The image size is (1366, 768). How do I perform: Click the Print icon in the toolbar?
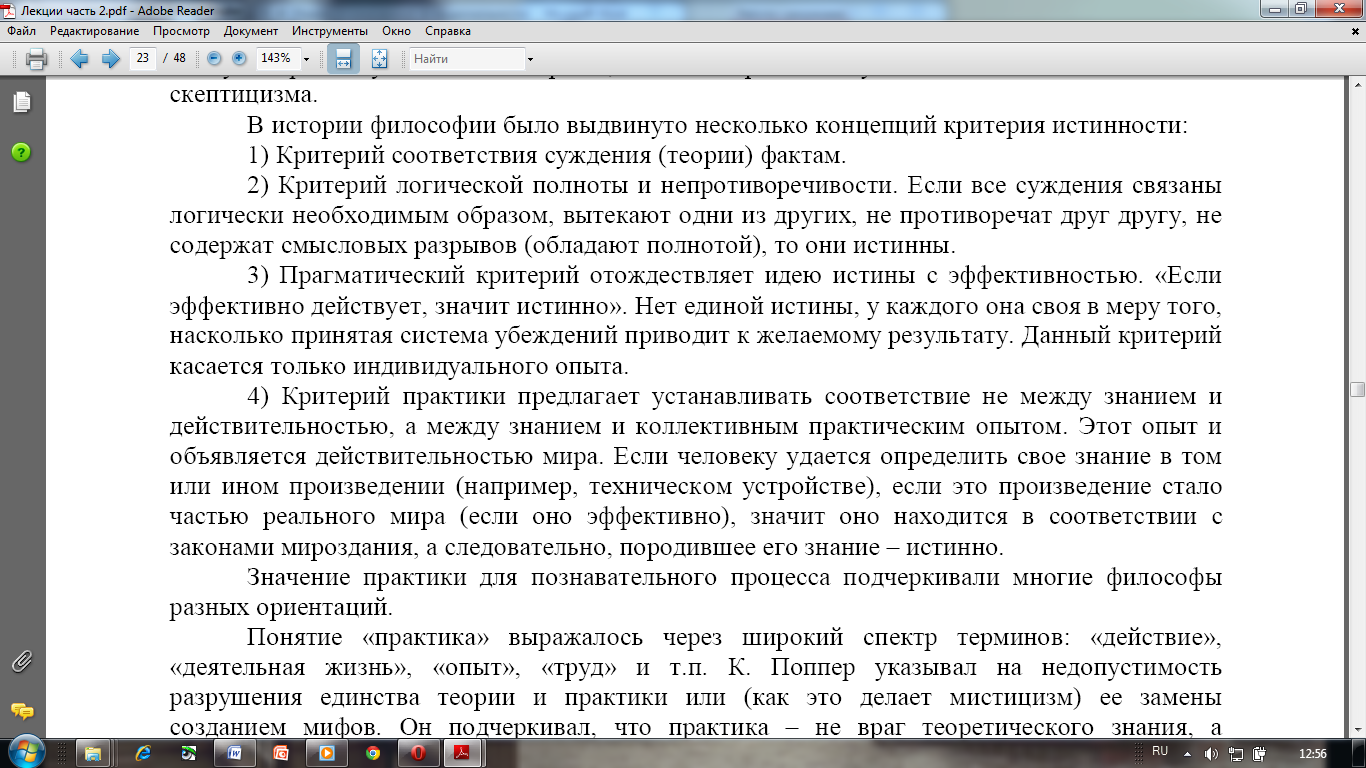click(36, 59)
